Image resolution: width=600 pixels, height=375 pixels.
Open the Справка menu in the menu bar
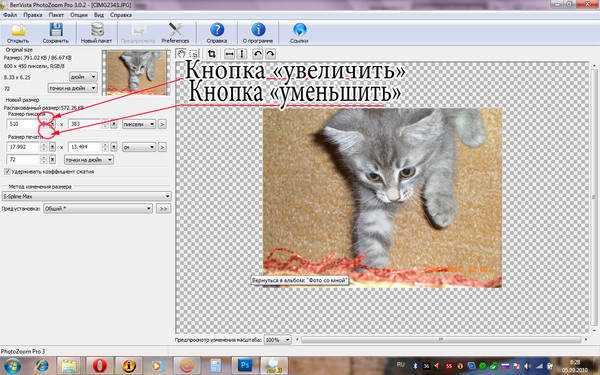[121, 15]
